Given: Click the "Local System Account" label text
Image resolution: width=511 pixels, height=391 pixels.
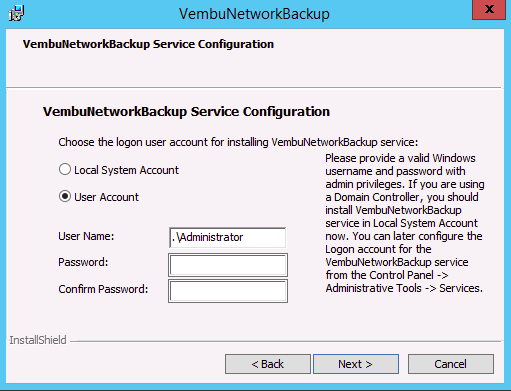Looking at the screenshot, I should pyautogui.click(x=126, y=170).
